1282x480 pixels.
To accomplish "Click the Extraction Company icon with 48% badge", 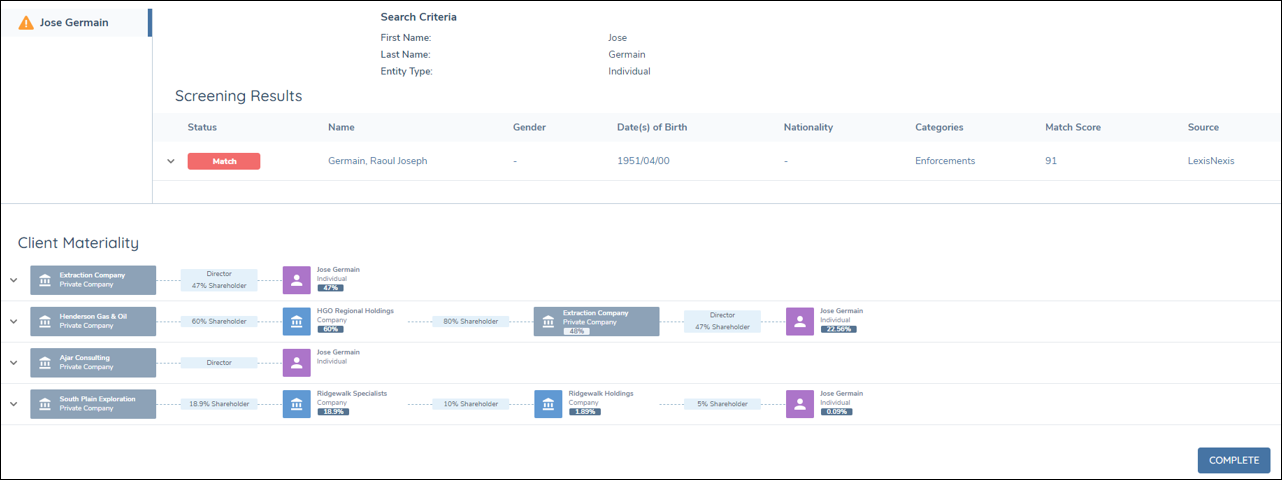I will pyautogui.click(x=548, y=321).
